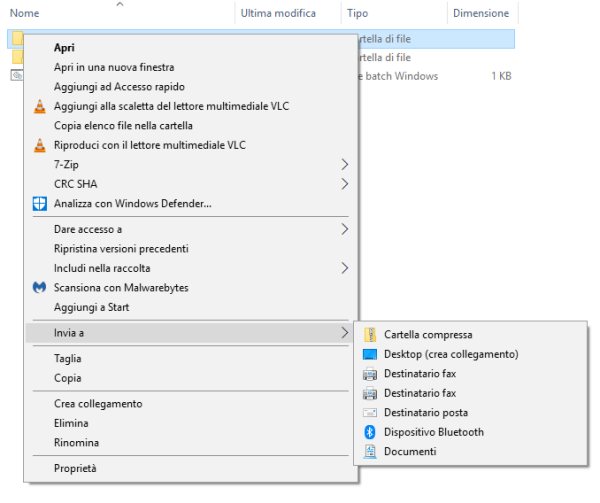Viewport: 600px width, 503px height.
Task: Expand the Dare accesso a submenu arrow
Action: point(345,229)
